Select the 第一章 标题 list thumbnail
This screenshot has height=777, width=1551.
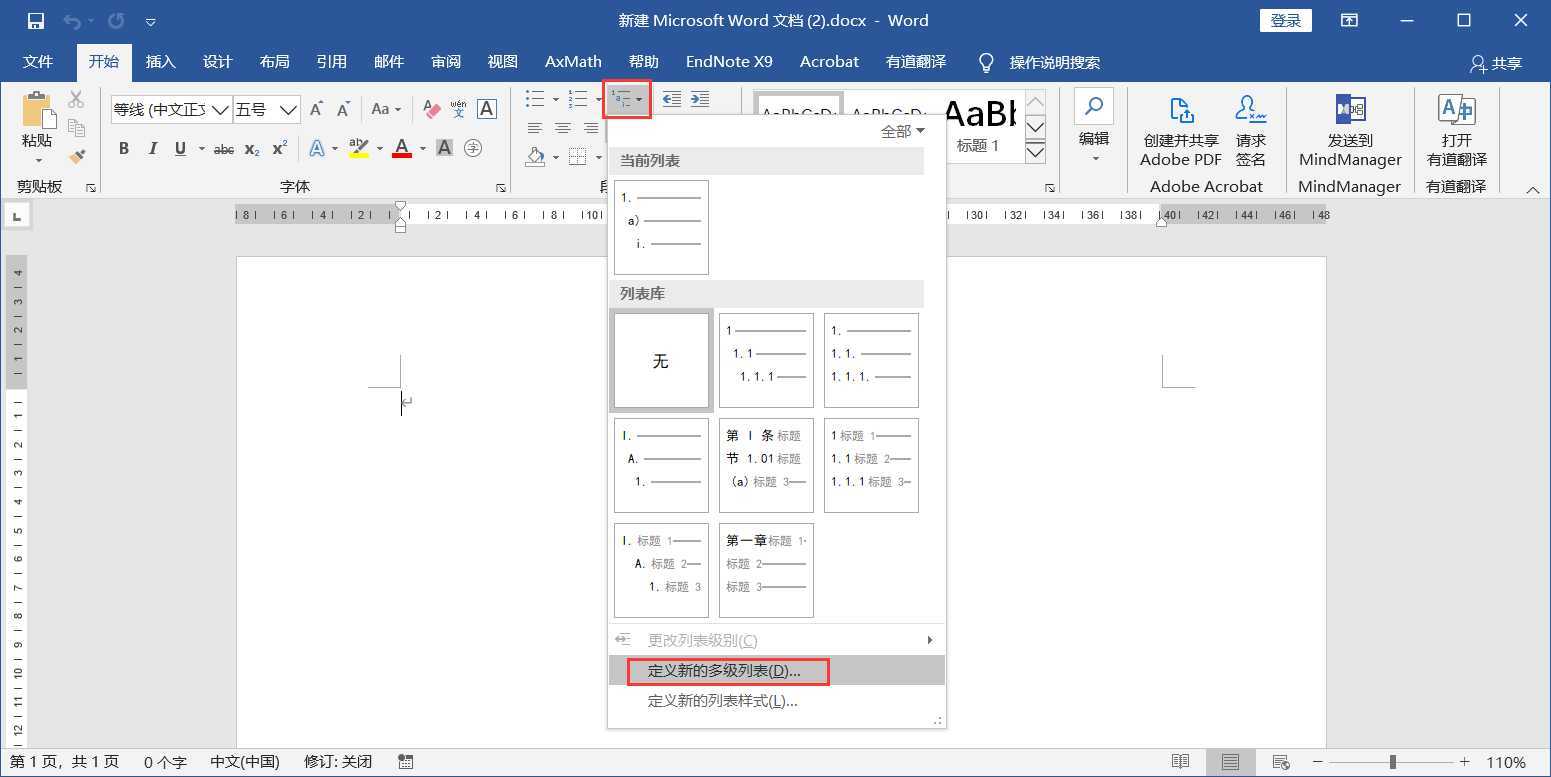coord(766,570)
